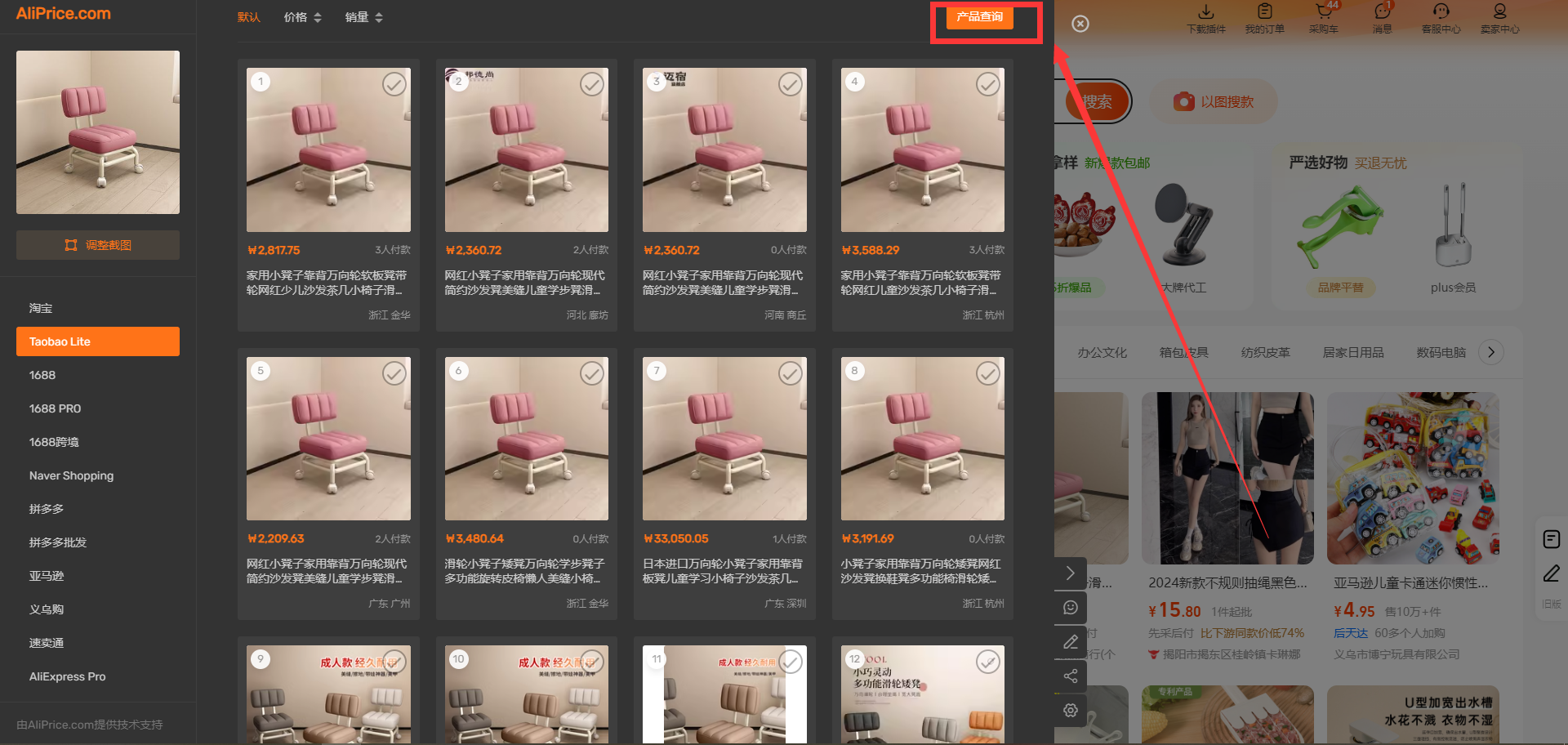This screenshot has width=1568, height=745.
Task: Open product 1 pink chair image
Action: pyautogui.click(x=328, y=149)
